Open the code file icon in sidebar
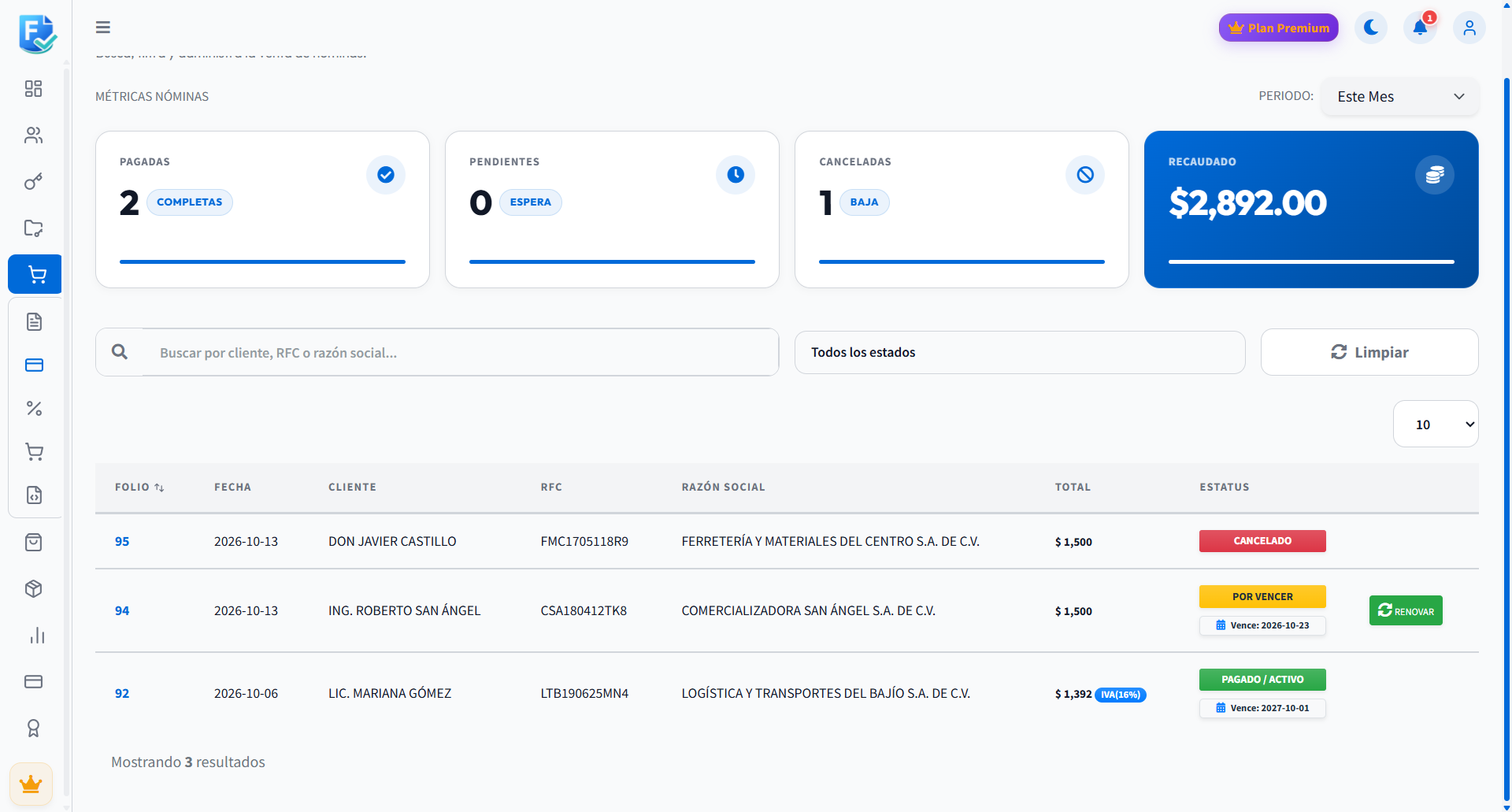The width and height of the screenshot is (1512, 812). tap(34, 495)
